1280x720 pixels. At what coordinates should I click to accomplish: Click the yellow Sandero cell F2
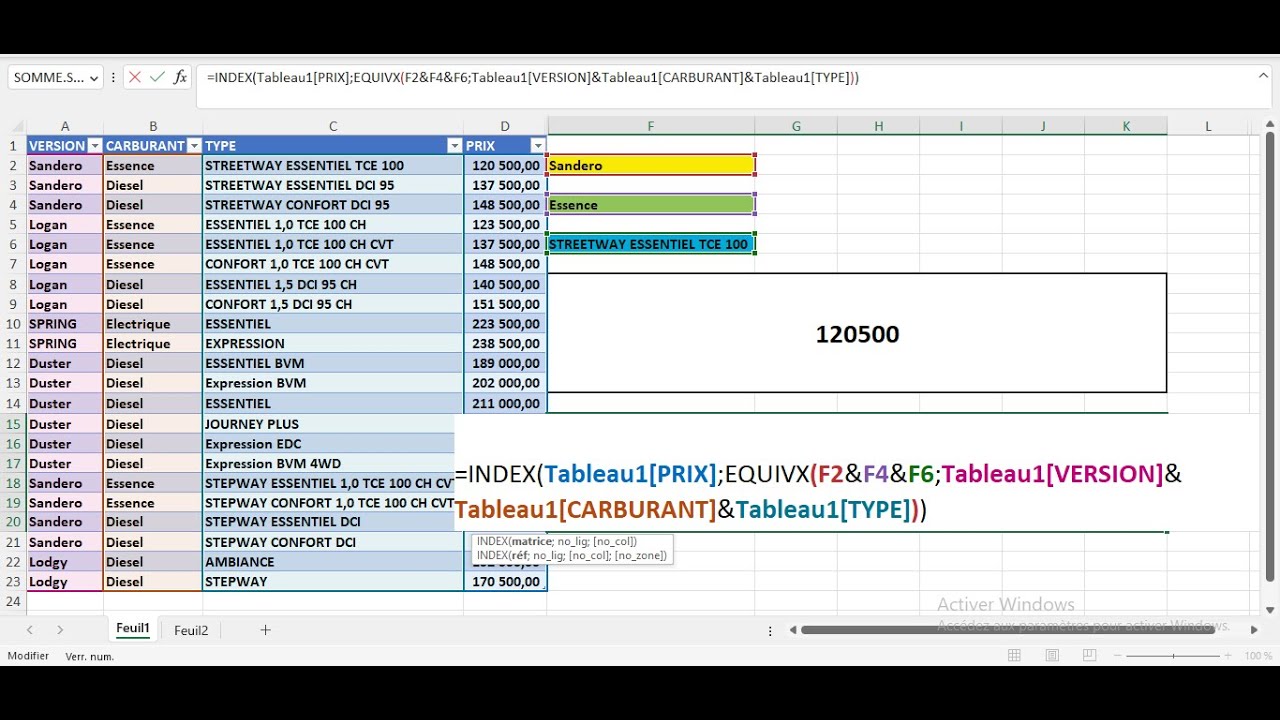(650, 165)
